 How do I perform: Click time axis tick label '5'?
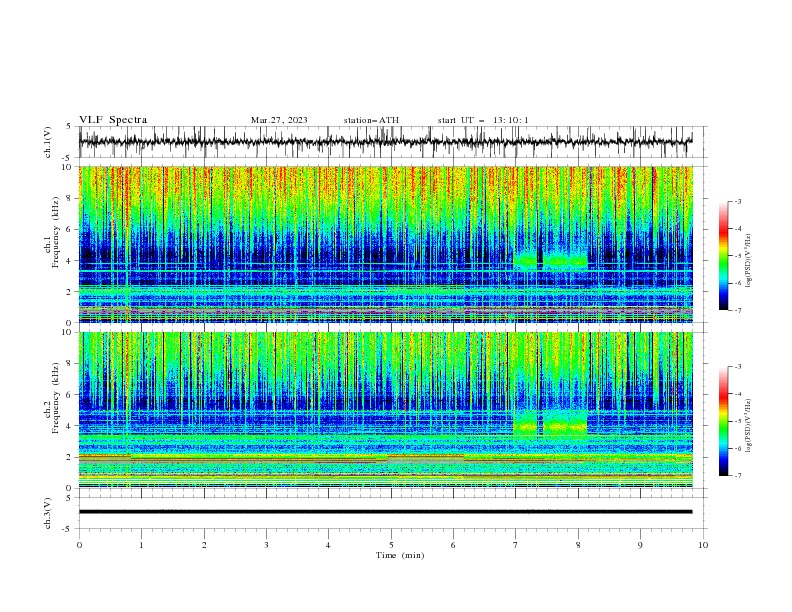click(x=391, y=545)
